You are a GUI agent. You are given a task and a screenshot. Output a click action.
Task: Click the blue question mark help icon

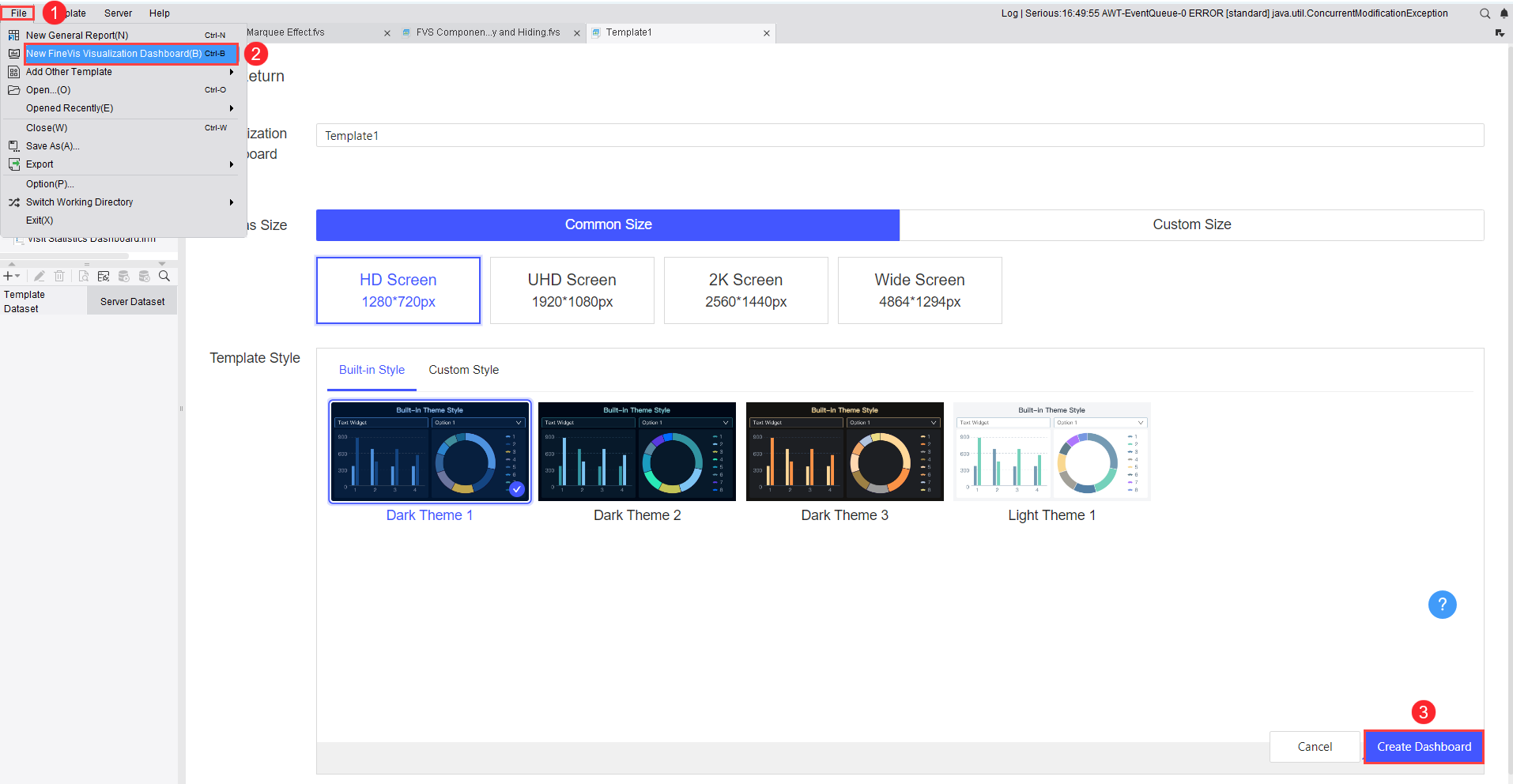[1442, 605]
